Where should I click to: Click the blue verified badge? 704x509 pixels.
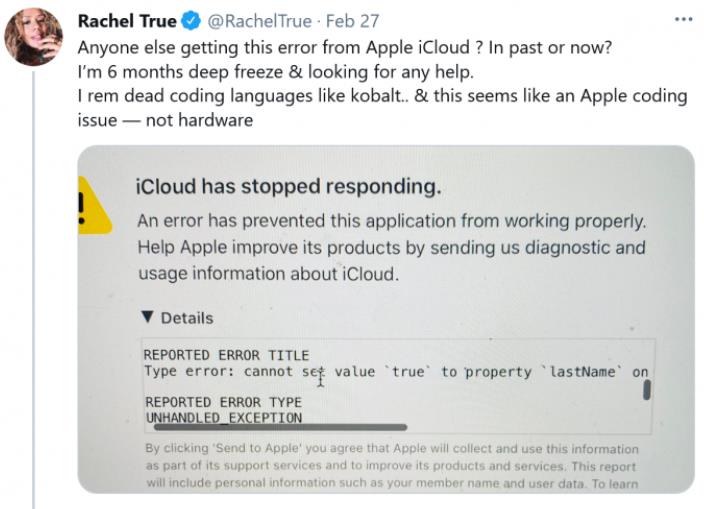[192, 21]
